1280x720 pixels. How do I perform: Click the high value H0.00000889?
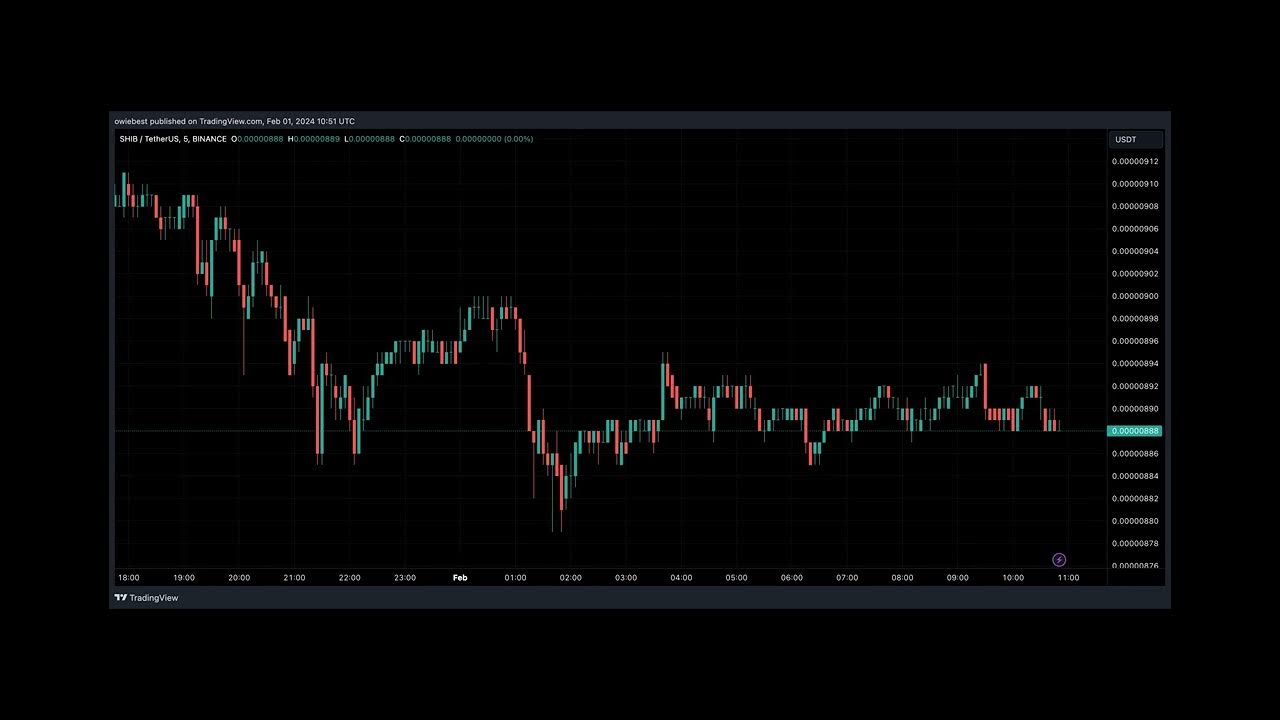pos(313,139)
